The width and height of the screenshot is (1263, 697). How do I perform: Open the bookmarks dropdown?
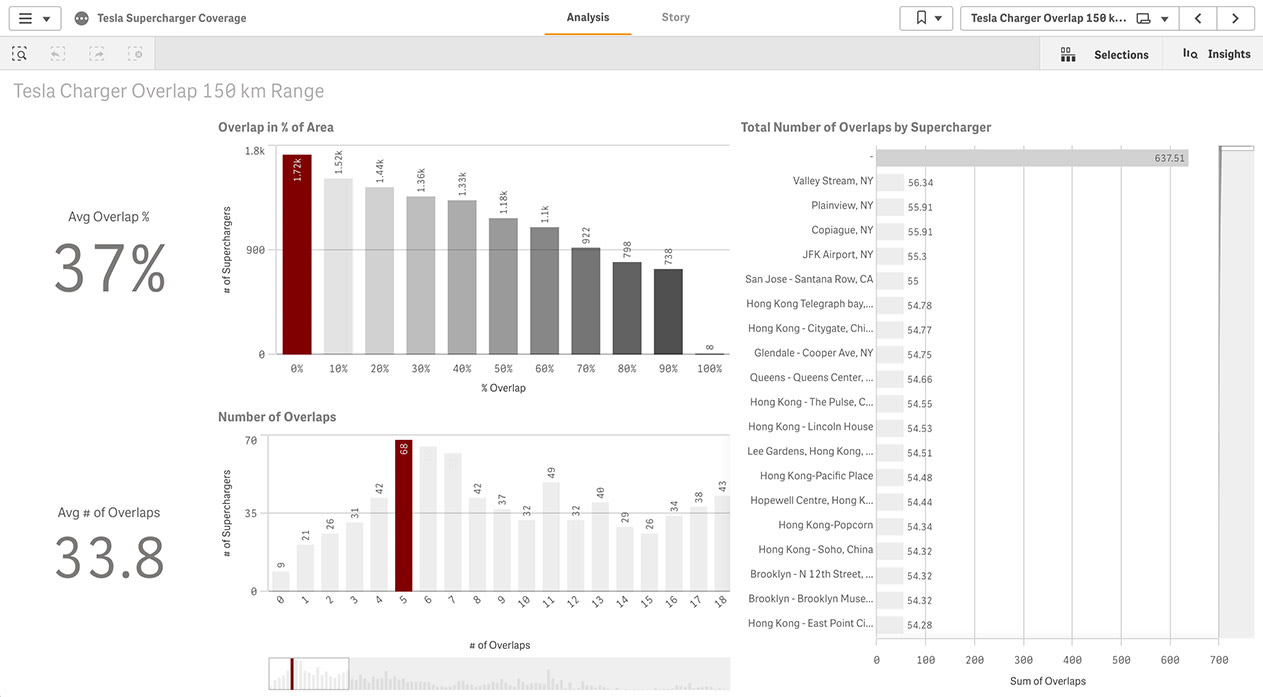(926, 18)
